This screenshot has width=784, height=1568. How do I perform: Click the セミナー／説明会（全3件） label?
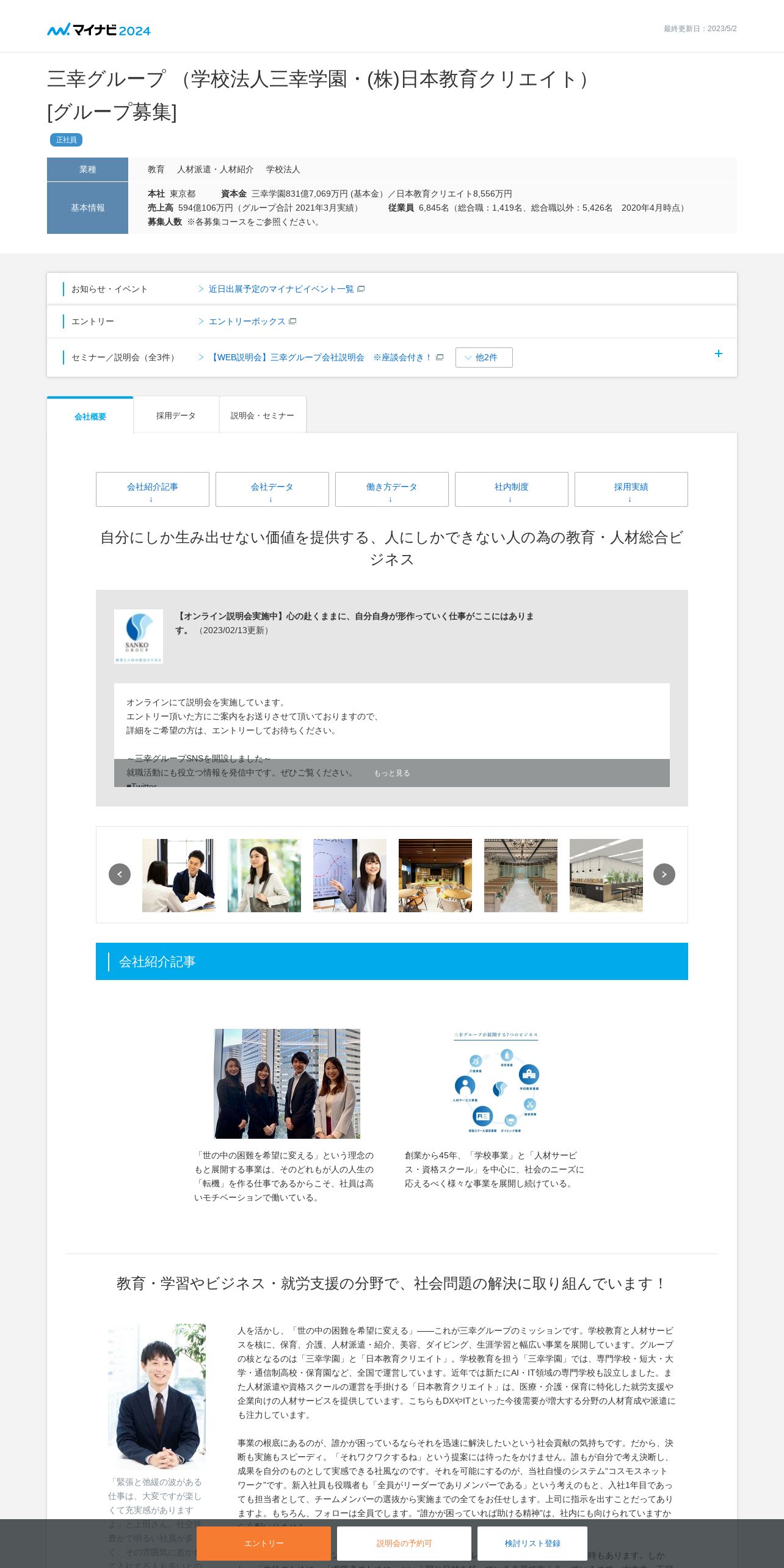pos(125,357)
